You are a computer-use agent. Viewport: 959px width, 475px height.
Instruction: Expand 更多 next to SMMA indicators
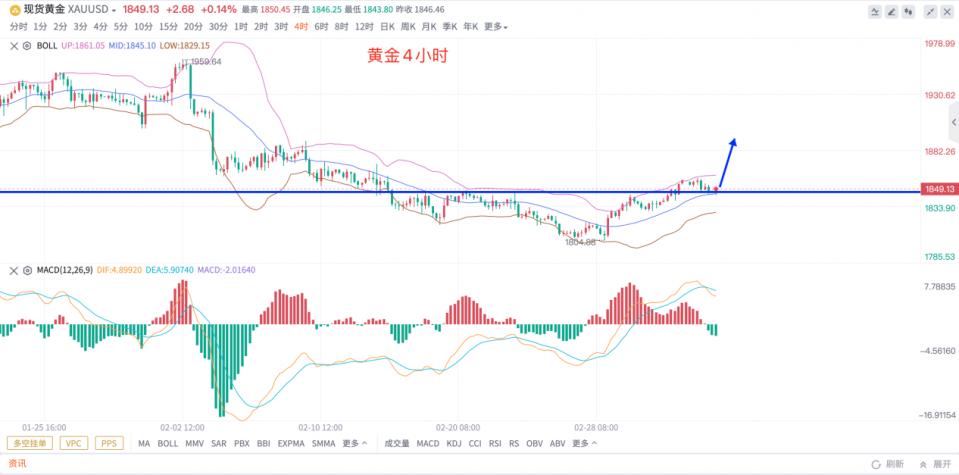[x=354, y=443]
